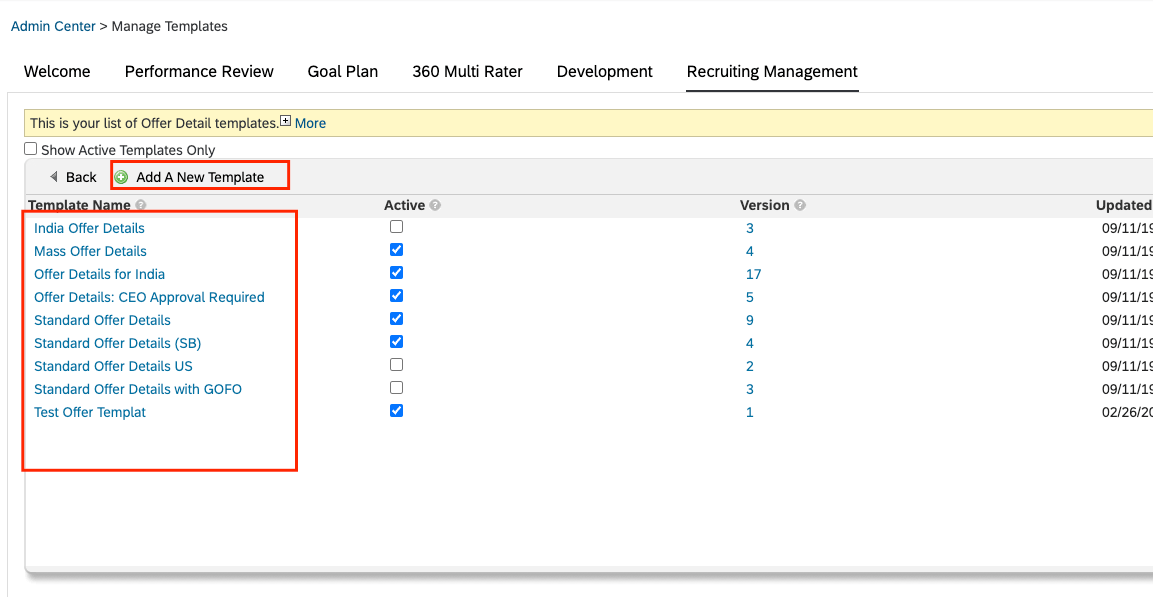Click the More link in yellow banner
The image size is (1153, 597).
[310, 124]
